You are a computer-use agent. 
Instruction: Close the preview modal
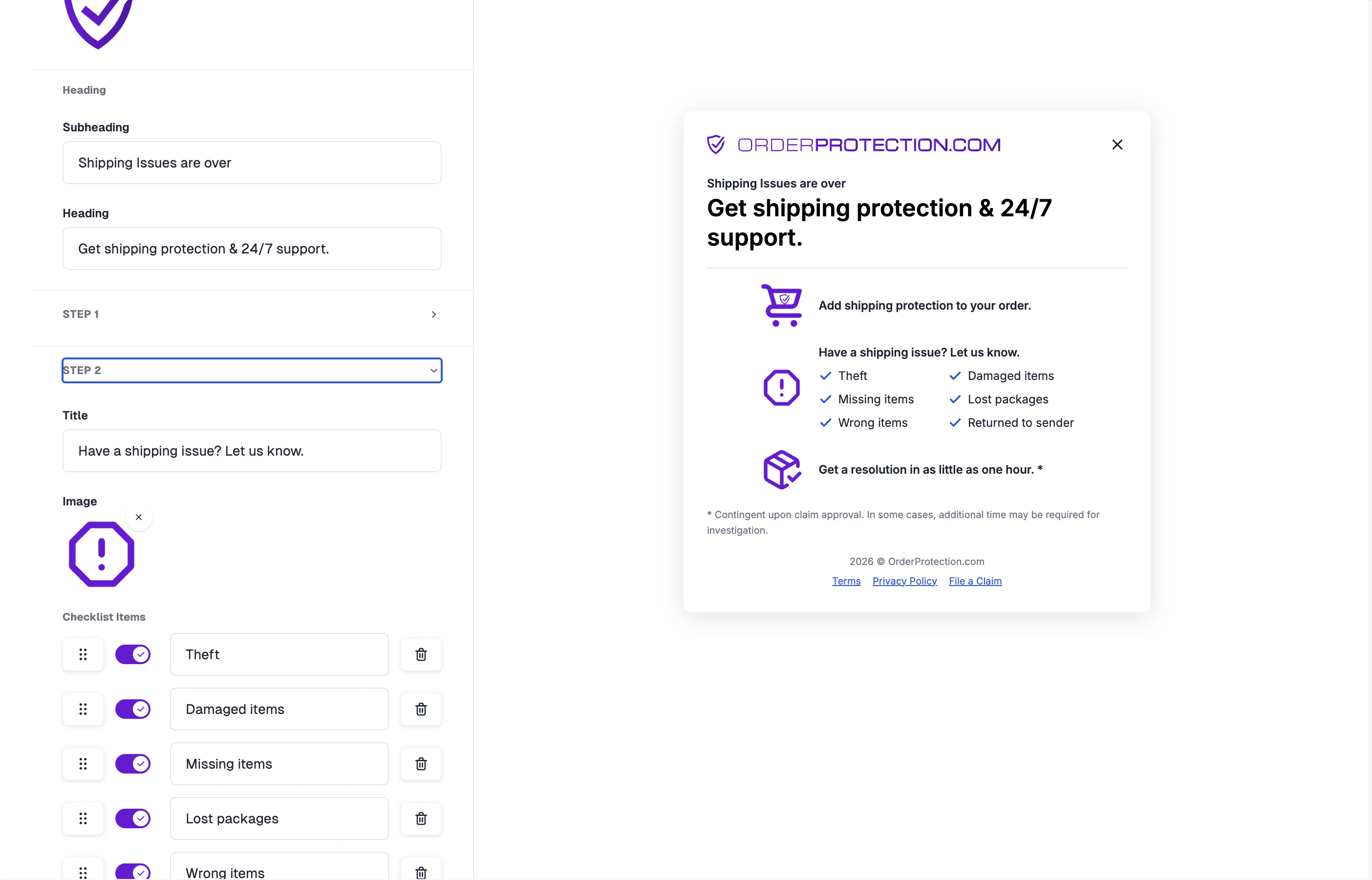pyautogui.click(x=1117, y=144)
